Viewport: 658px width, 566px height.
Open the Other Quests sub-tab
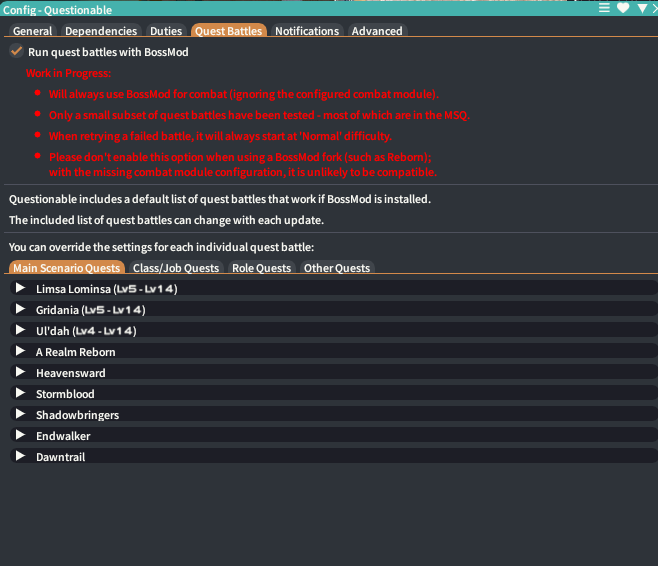337,268
